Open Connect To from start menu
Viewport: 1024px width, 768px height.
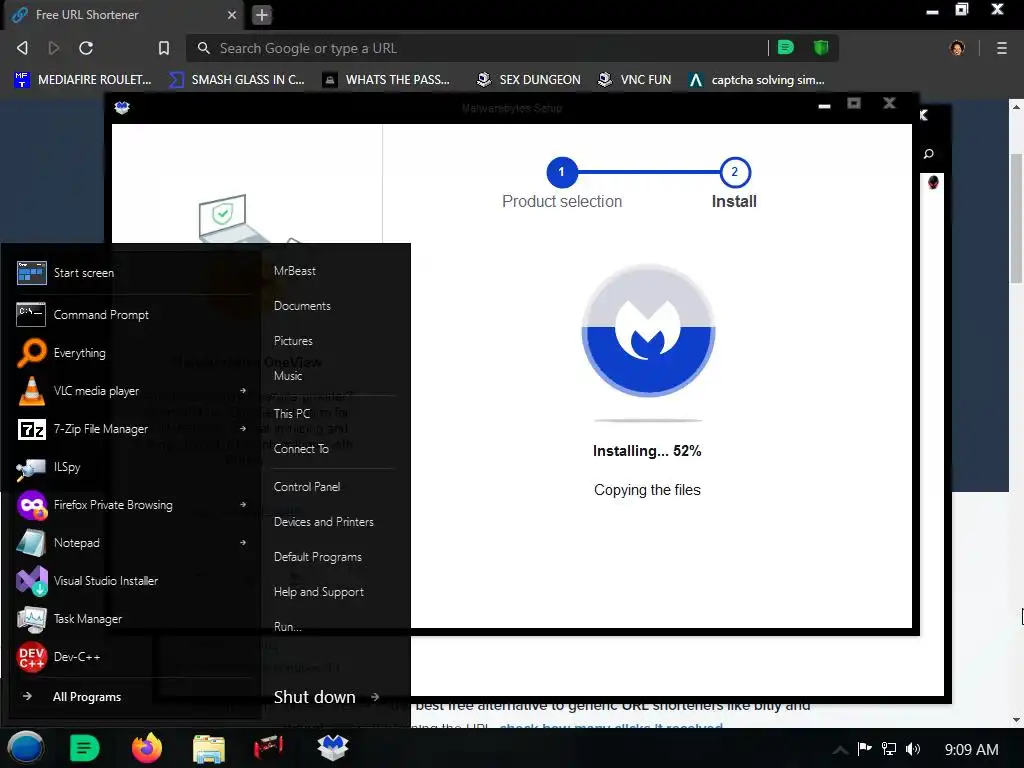coord(301,449)
